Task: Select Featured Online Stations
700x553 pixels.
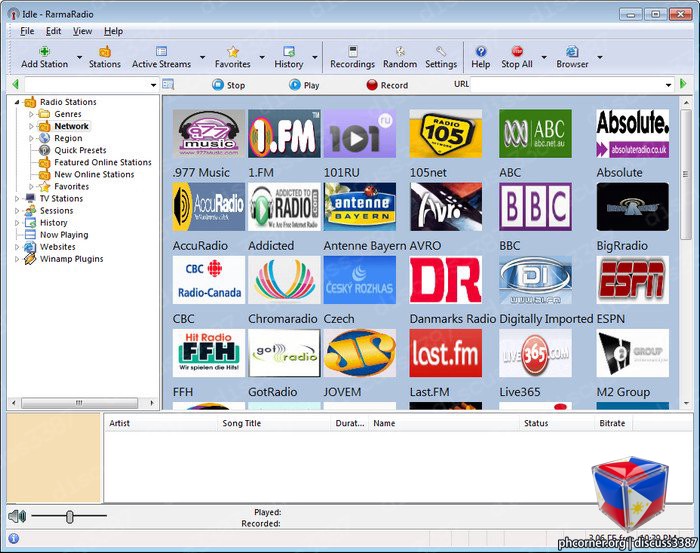Action: click(103, 162)
